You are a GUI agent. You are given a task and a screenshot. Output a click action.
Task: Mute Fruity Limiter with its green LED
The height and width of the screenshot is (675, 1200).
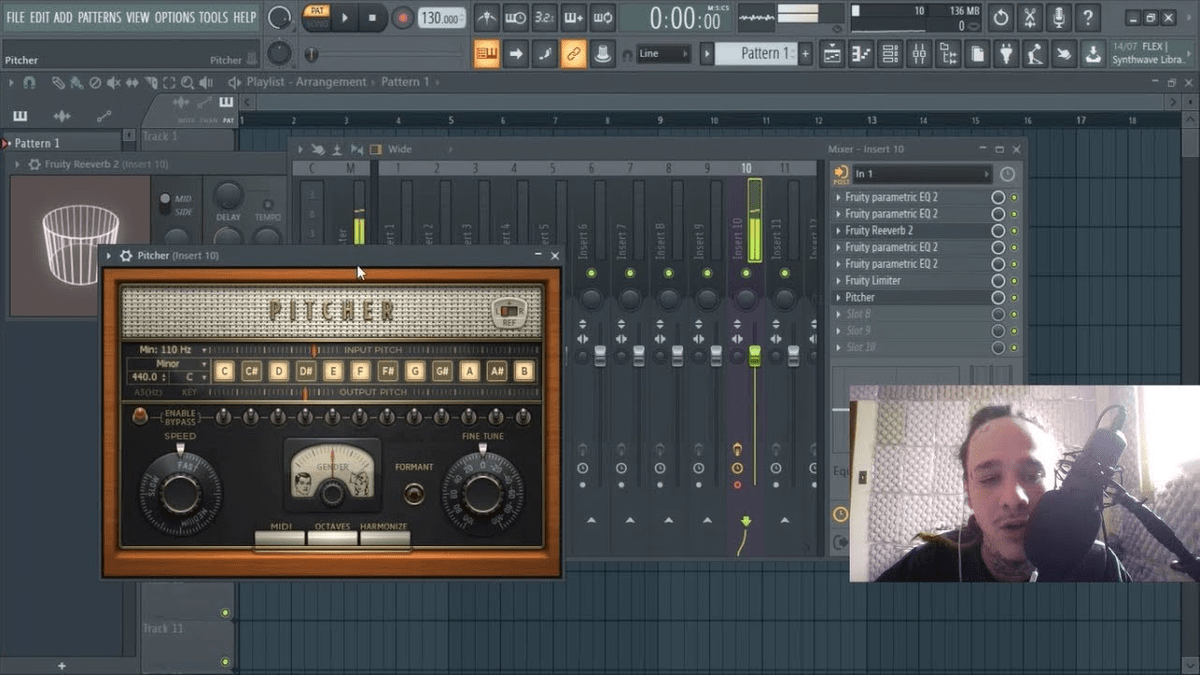[x=1014, y=281]
